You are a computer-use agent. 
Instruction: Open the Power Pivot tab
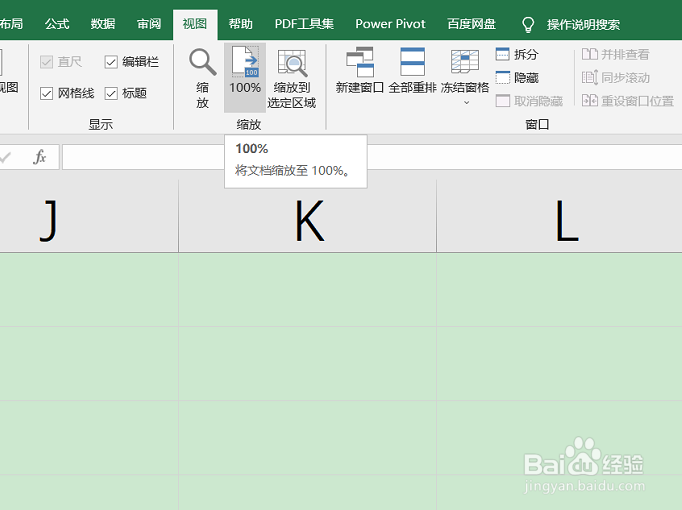point(390,24)
